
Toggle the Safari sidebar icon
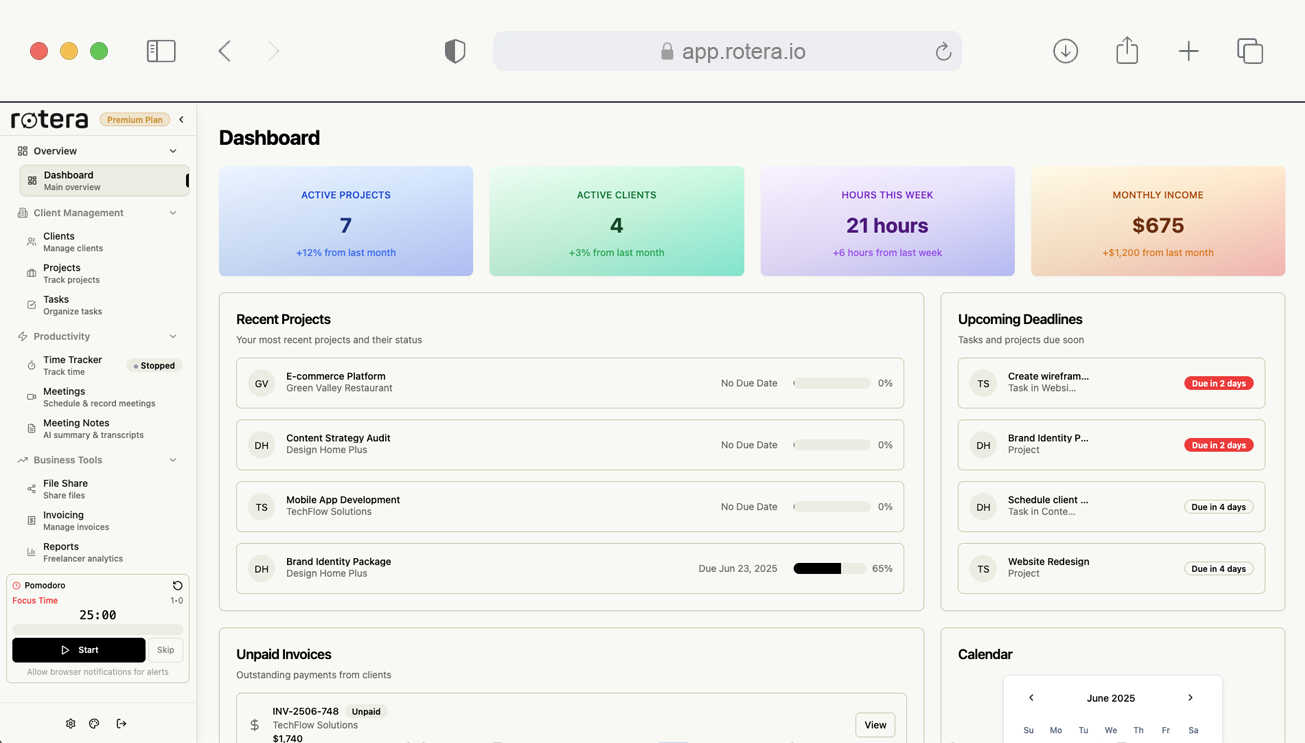click(x=161, y=51)
